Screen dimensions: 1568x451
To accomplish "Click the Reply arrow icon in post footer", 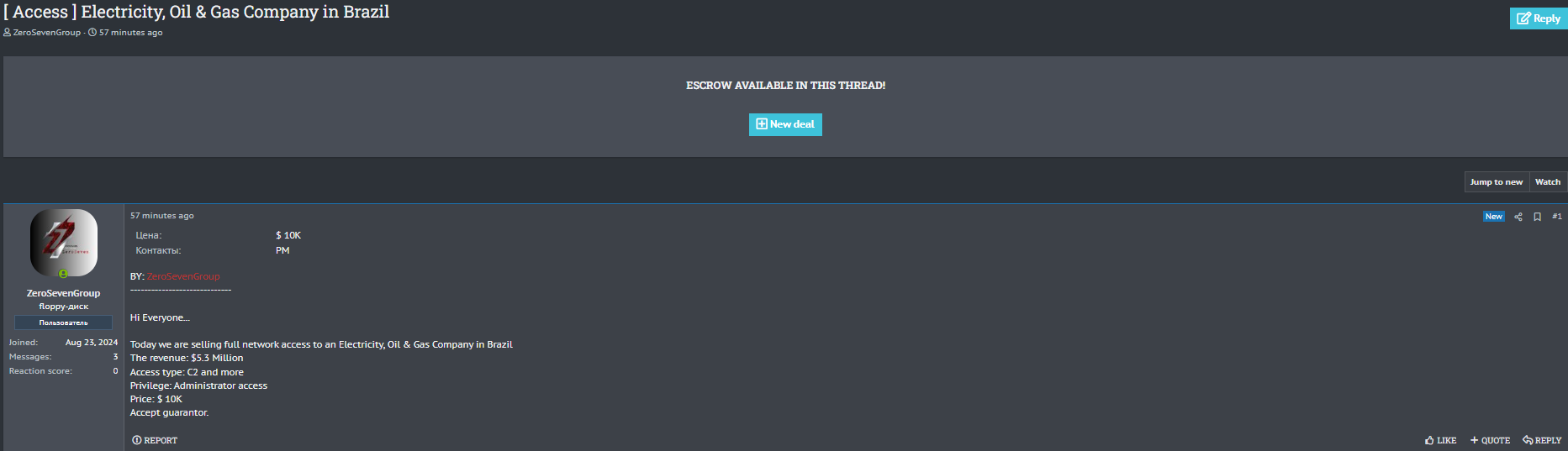I will 1528,440.
